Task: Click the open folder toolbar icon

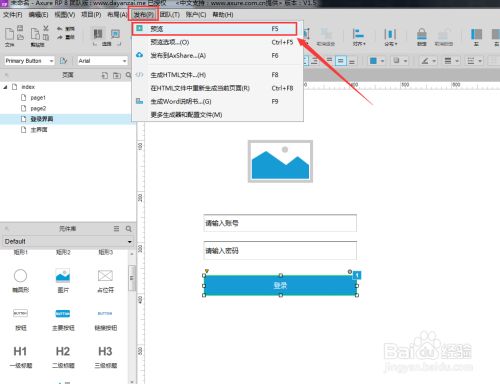Action: tap(20, 37)
